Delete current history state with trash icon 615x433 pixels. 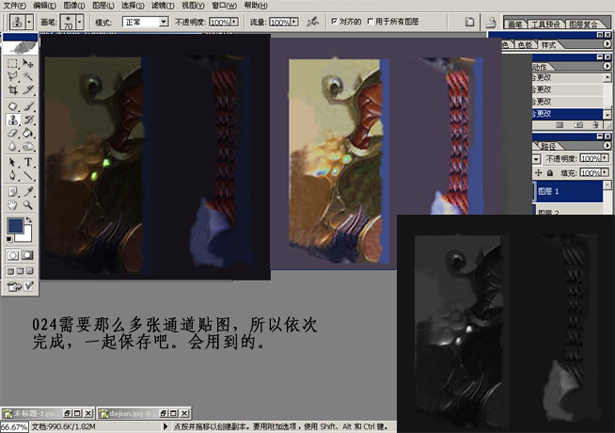coord(595,125)
